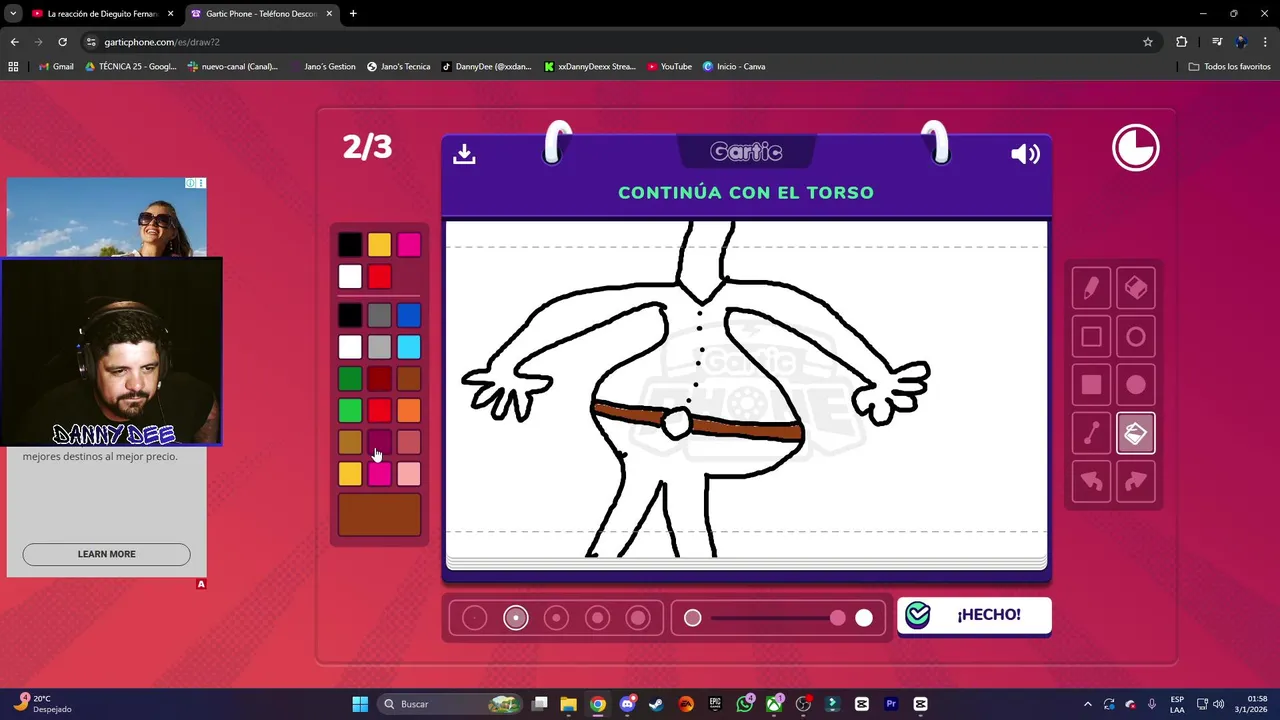Pick the orange color swatch
This screenshot has height=720, width=1280.
[409, 411]
